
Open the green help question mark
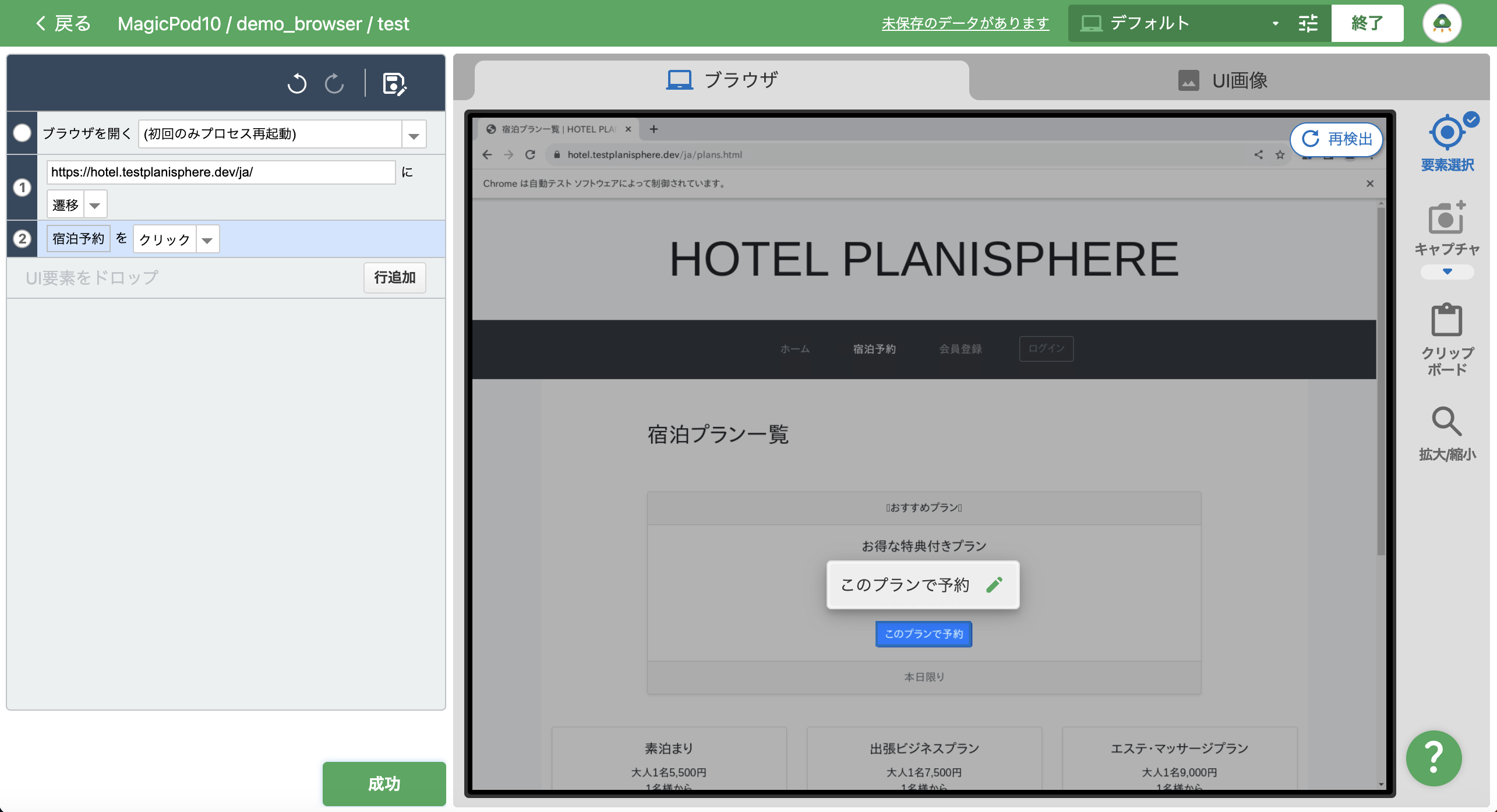click(x=1434, y=758)
